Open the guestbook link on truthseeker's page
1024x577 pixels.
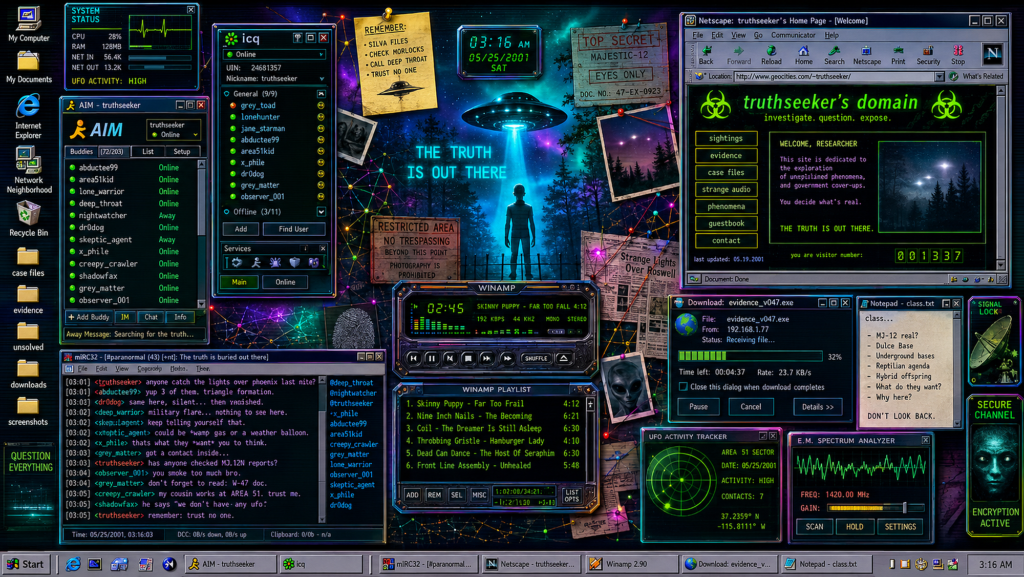click(726, 223)
